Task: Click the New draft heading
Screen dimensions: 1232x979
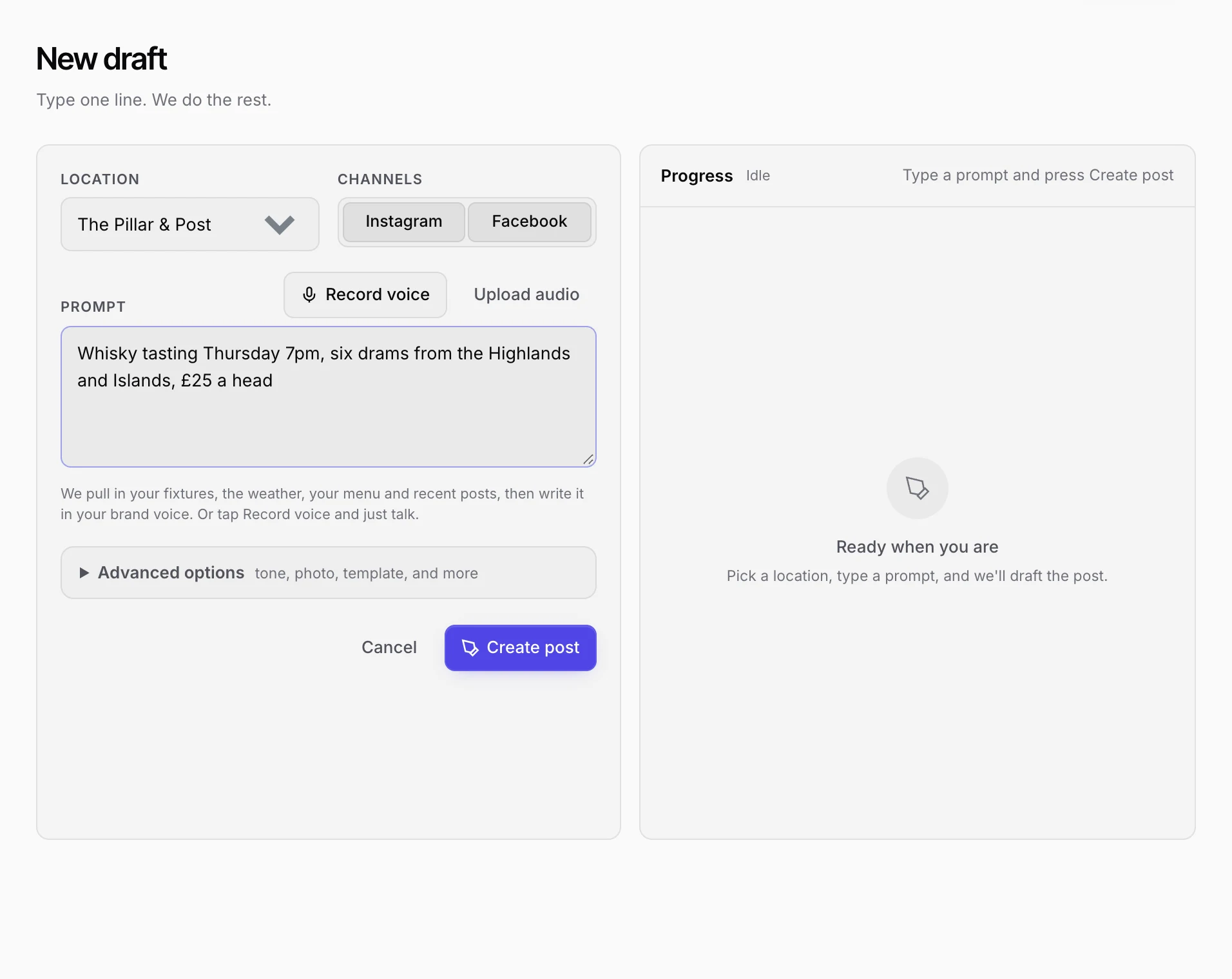Action: 101,59
